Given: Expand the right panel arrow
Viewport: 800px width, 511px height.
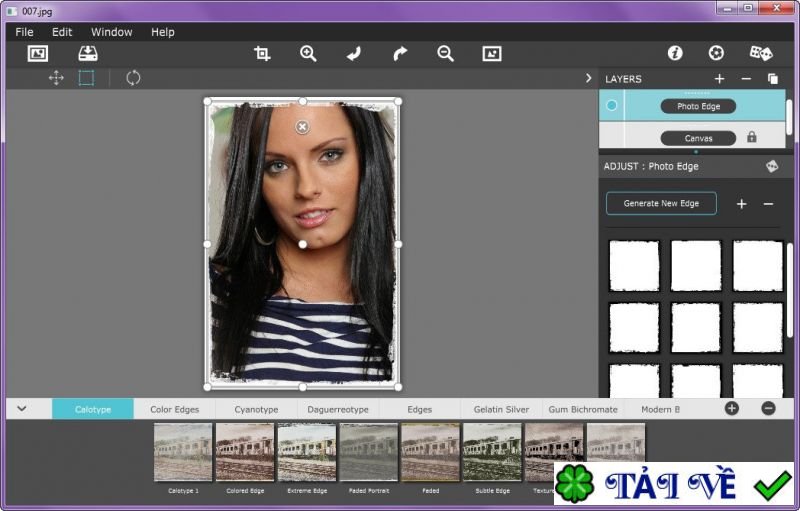Looking at the screenshot, I should tap(588, 78).
